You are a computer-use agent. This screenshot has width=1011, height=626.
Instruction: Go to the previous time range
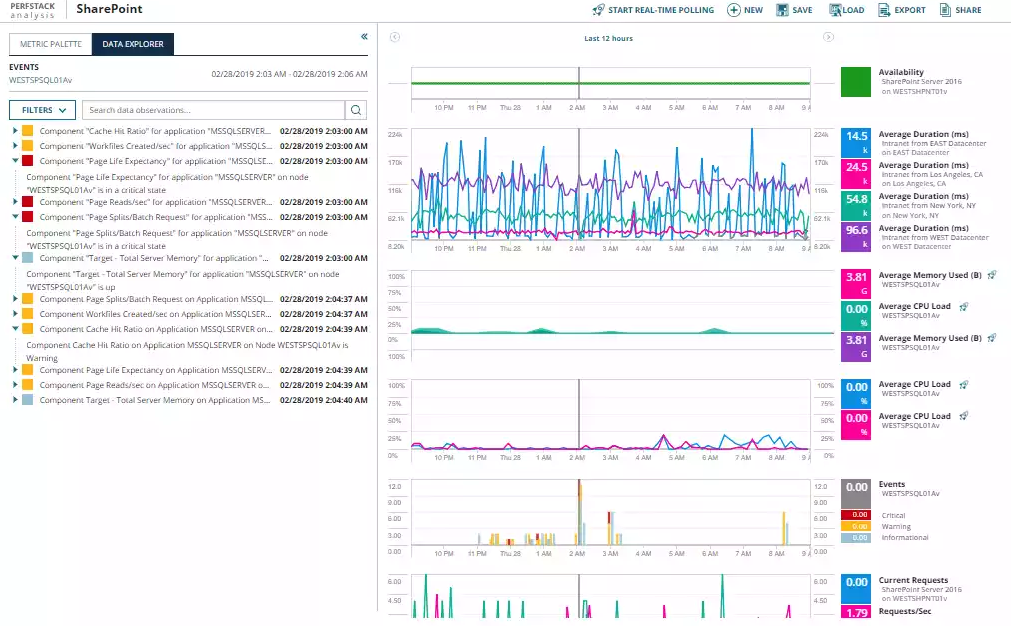click(395, 37)
